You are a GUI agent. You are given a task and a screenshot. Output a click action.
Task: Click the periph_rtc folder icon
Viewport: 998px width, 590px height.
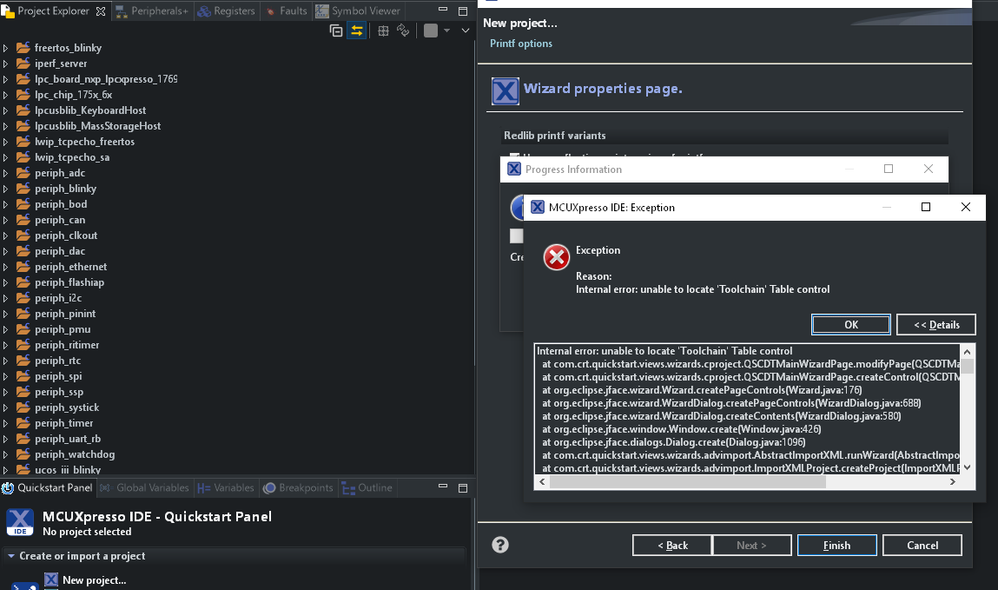click(24, 360)
